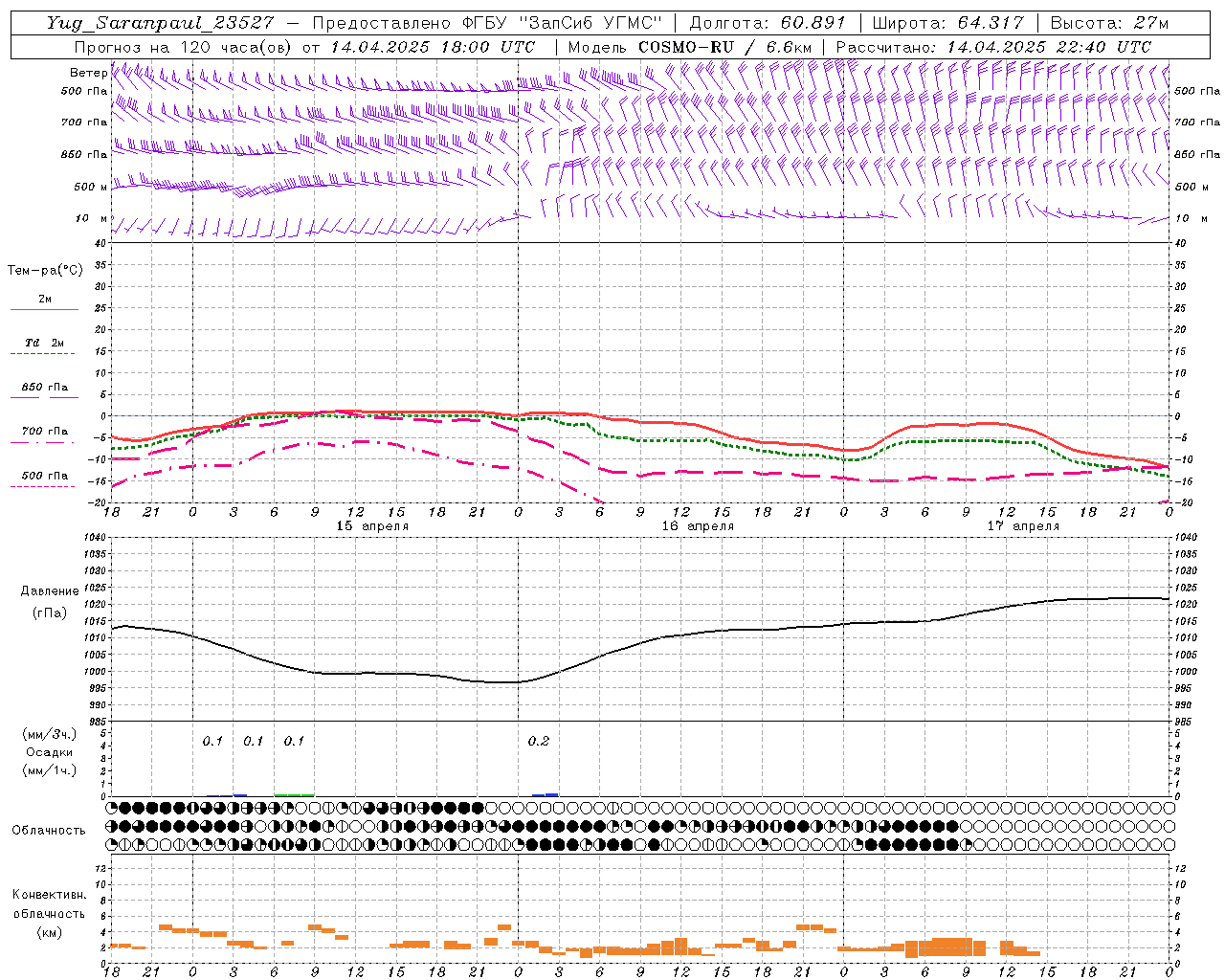Click the "Облачность" cloud cover label
Image resolution: width=1225 pixels, height=980 pixels.
coord(49,830)
